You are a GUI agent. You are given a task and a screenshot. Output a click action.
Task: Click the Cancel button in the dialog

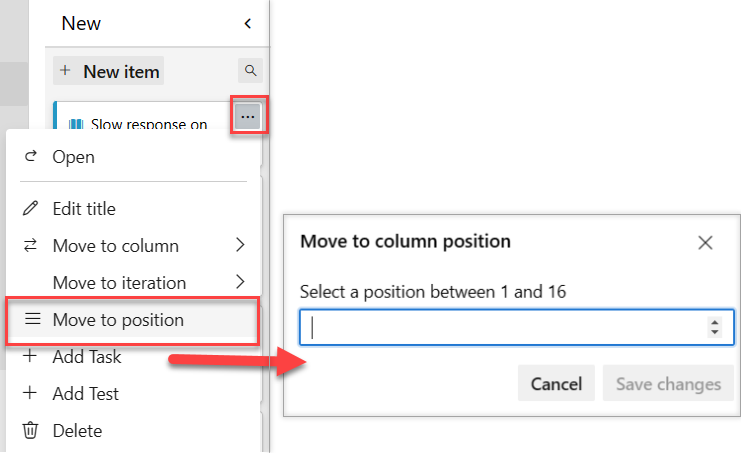coord(556,383)
